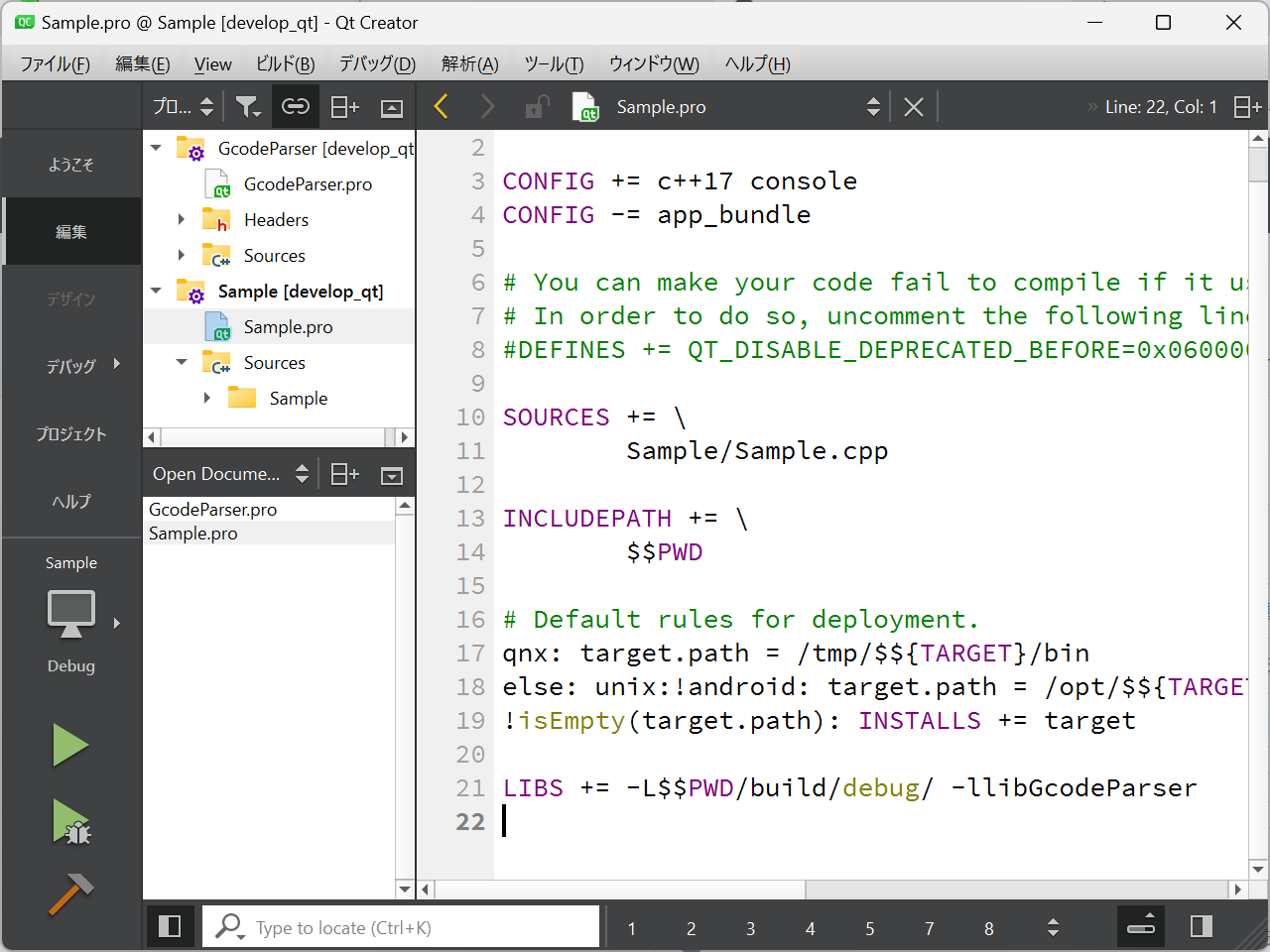Open output pane 5
1270x952 pixels.
tap(870, 928)
